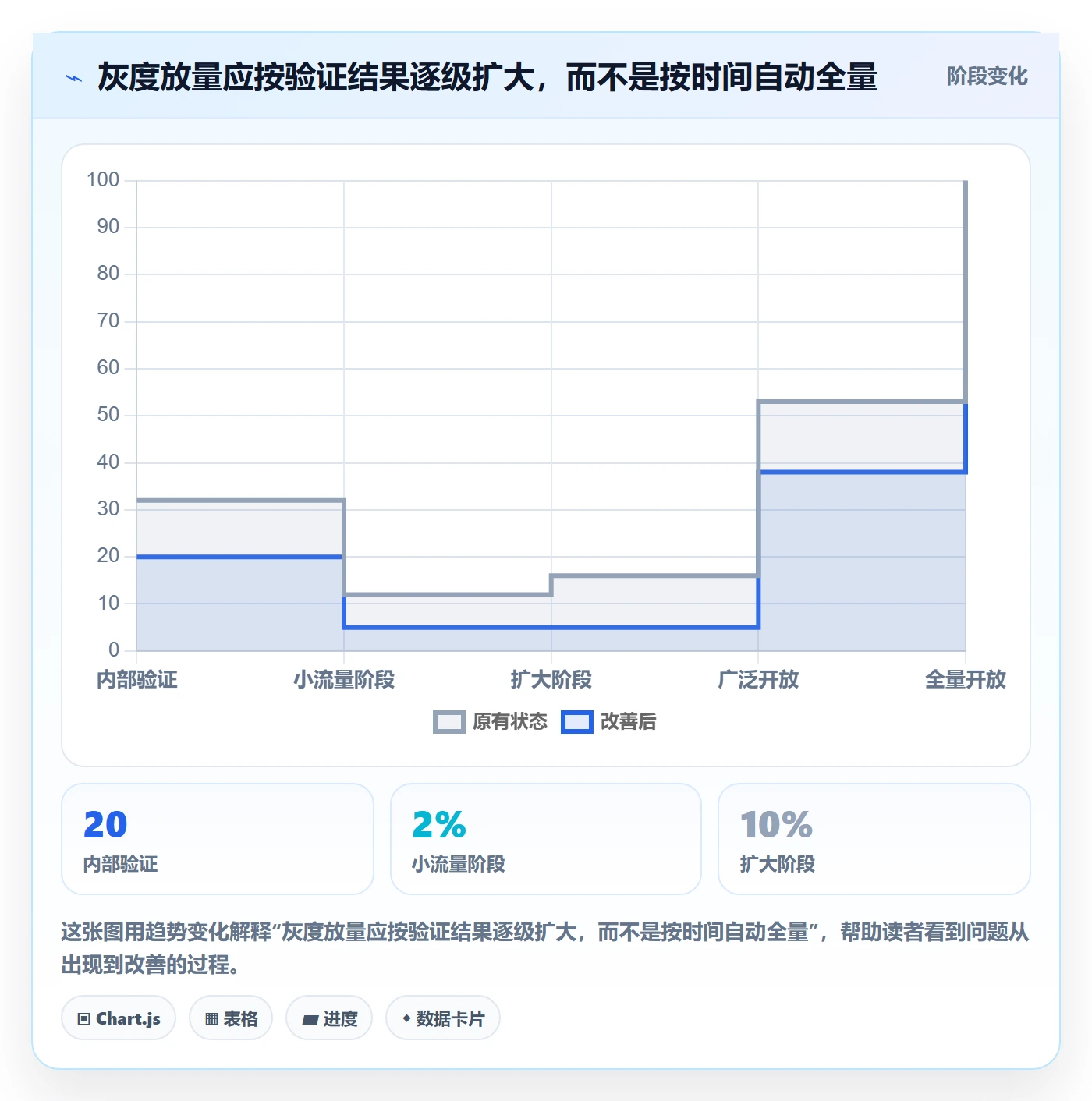Click the 内部验证 card showing 20
Viewport: 1092px width, 1101px height.
point(218,839)
